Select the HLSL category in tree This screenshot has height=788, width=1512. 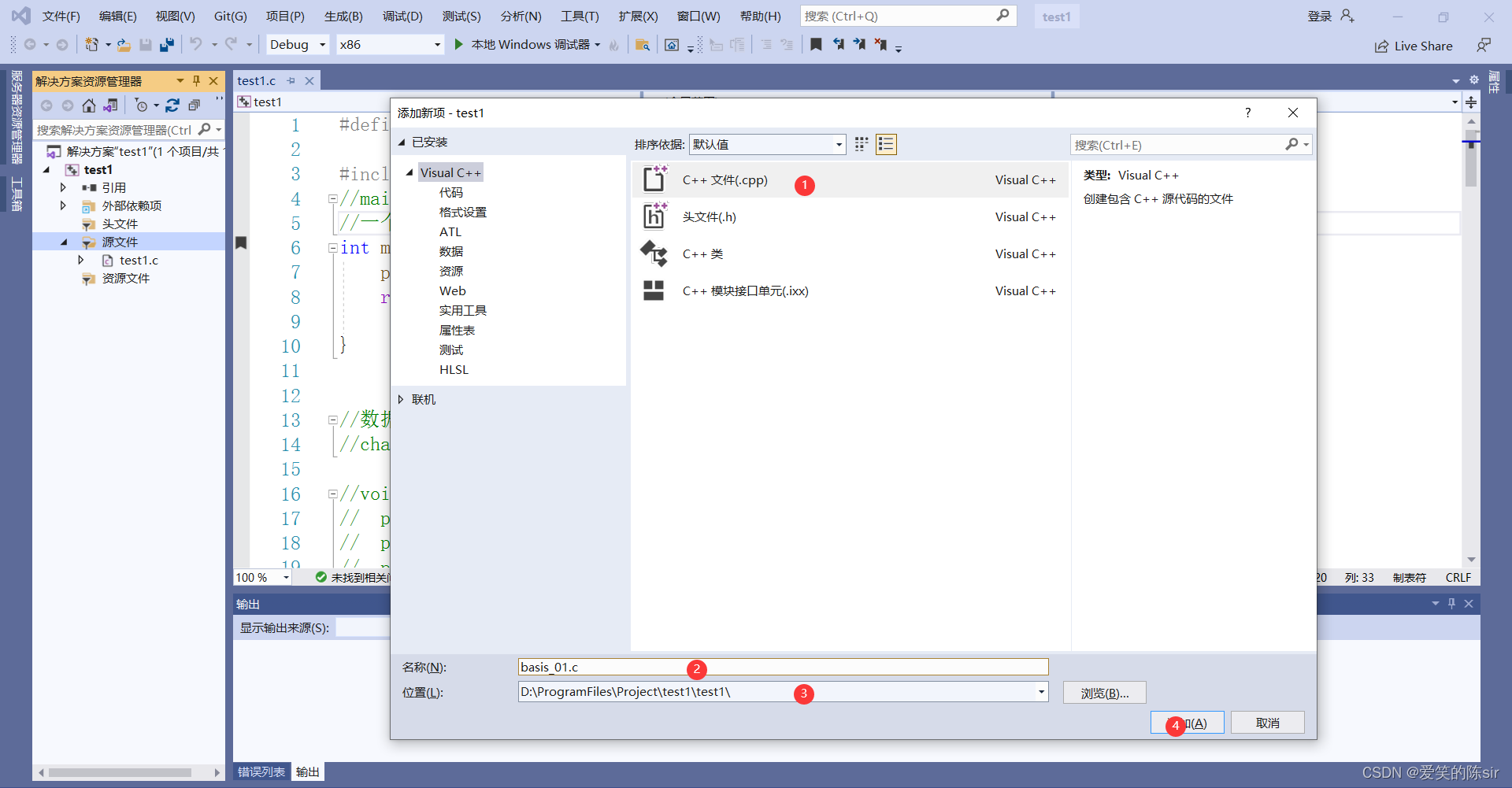(x=454, y=369)
